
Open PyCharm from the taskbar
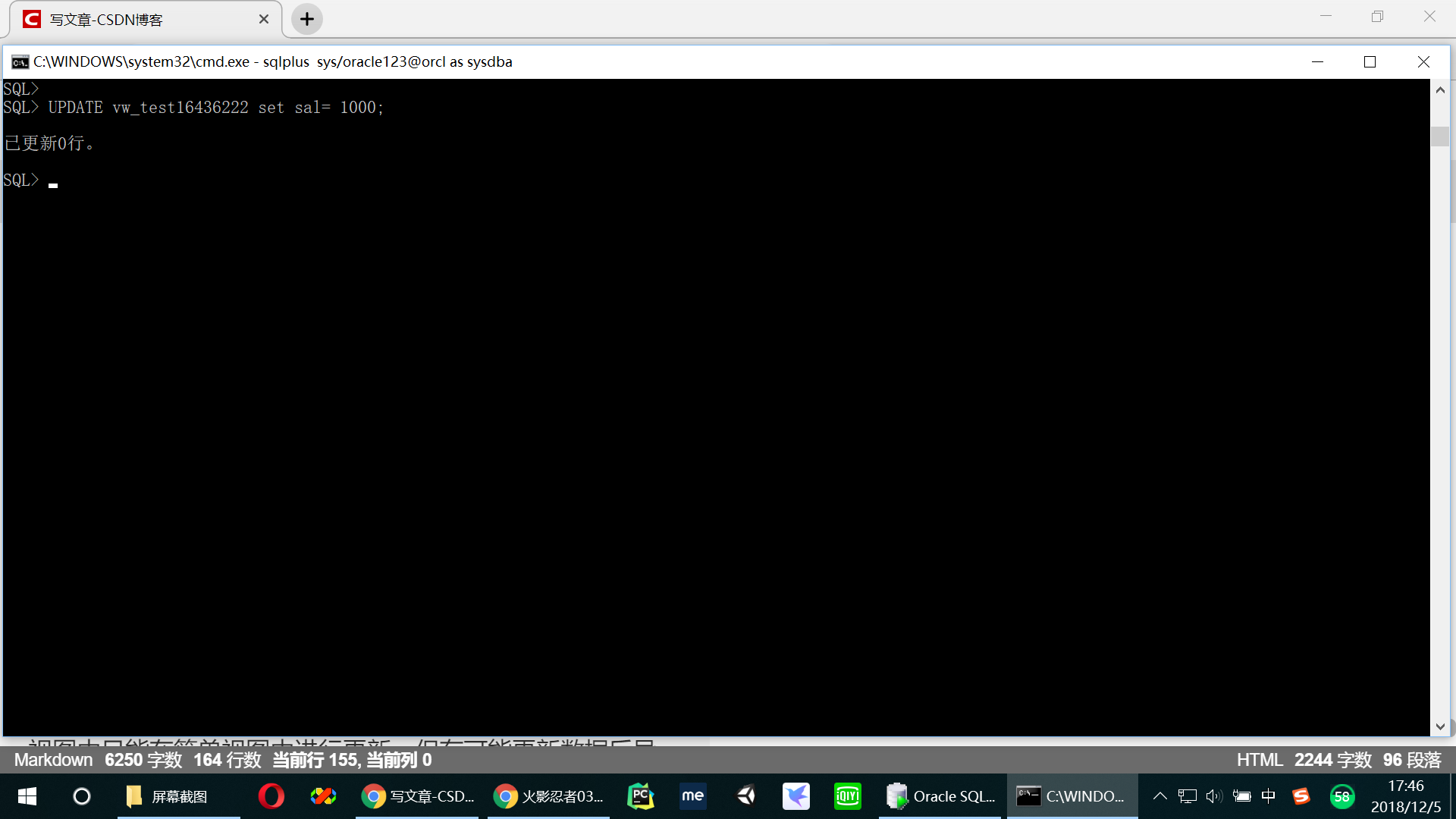click(641, 796)
